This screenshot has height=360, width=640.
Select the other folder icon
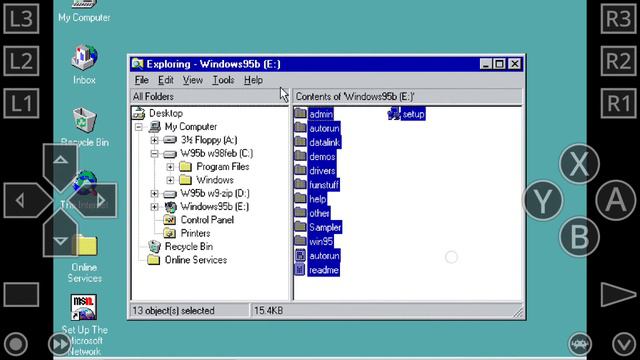point(300,212)
